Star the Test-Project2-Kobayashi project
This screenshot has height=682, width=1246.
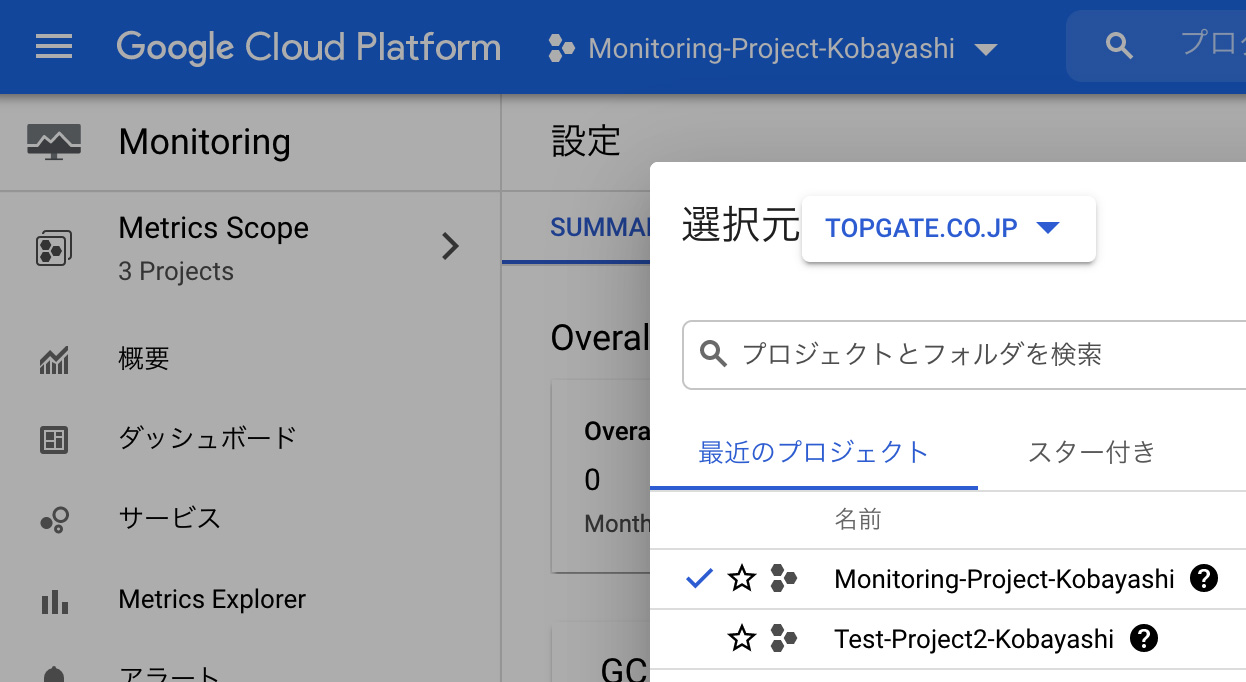[742, 638]
